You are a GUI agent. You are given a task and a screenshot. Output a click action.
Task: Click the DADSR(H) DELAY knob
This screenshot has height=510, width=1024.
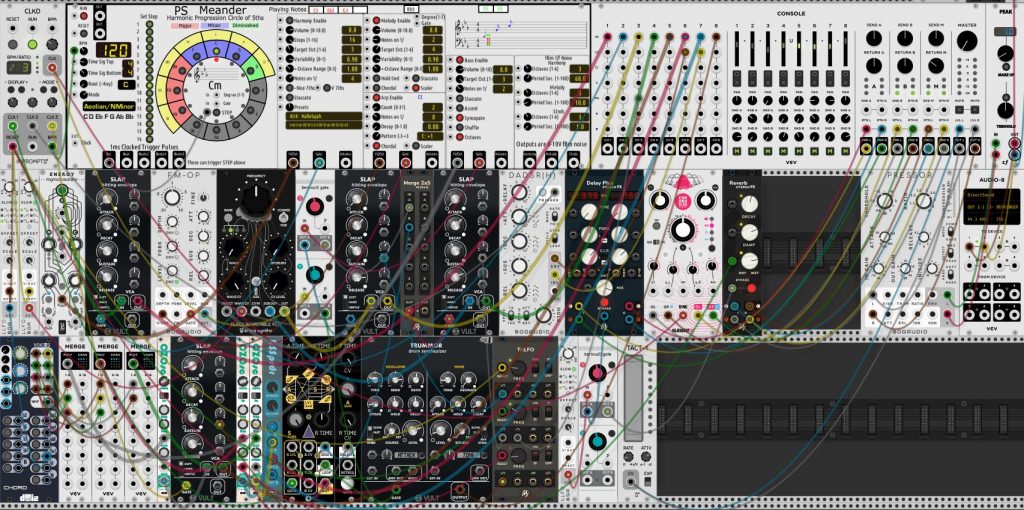(x=519, y=193)
